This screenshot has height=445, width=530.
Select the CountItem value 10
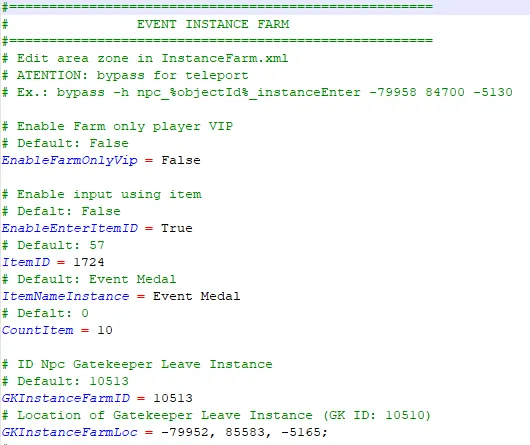pos(105,330)
